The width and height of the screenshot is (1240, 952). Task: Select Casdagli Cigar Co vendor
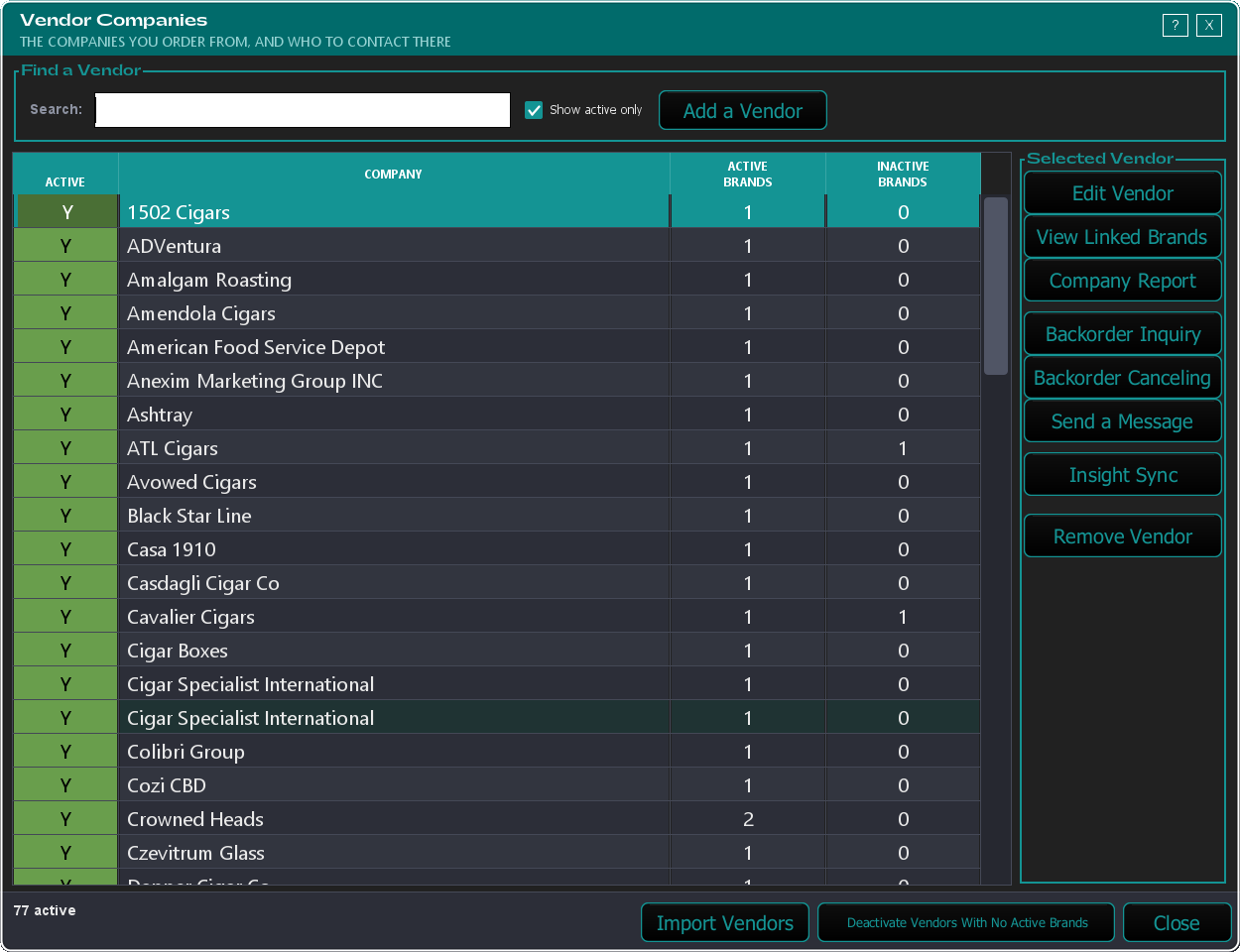click(x=496, y=583)
